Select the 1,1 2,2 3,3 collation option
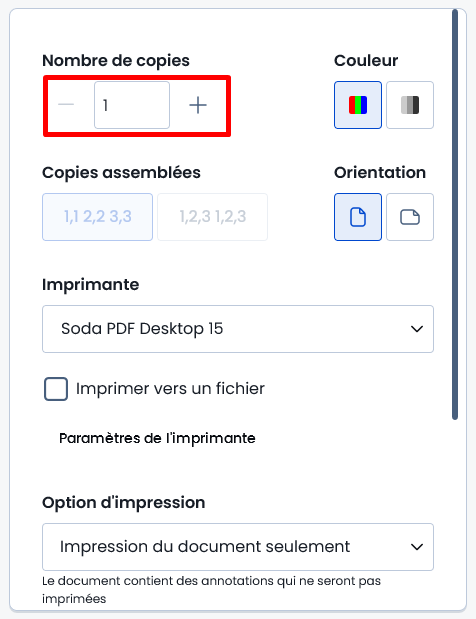The height and width of the screenshot is (619, 476). click(97, 217)
